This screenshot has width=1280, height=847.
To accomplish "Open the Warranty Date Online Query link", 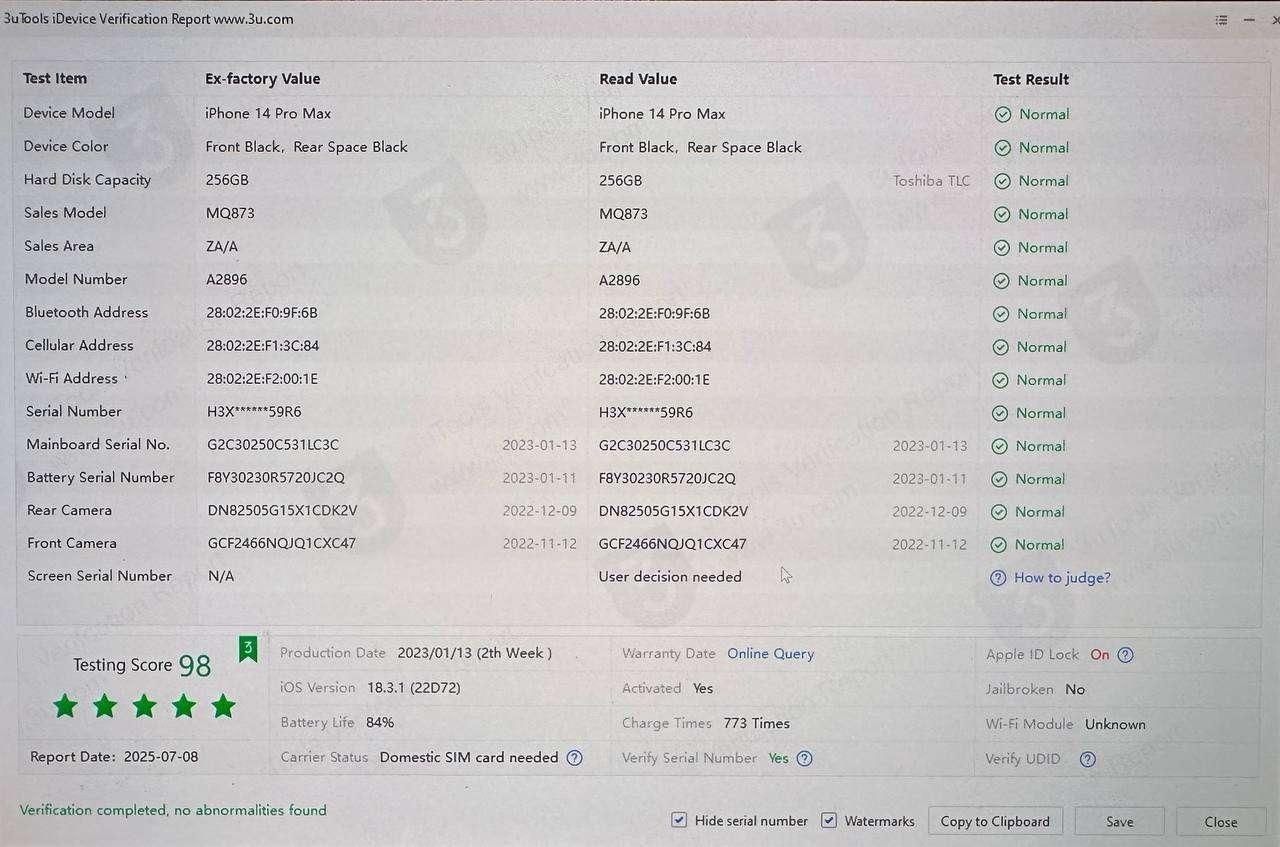I will click(x=771, y=654).
